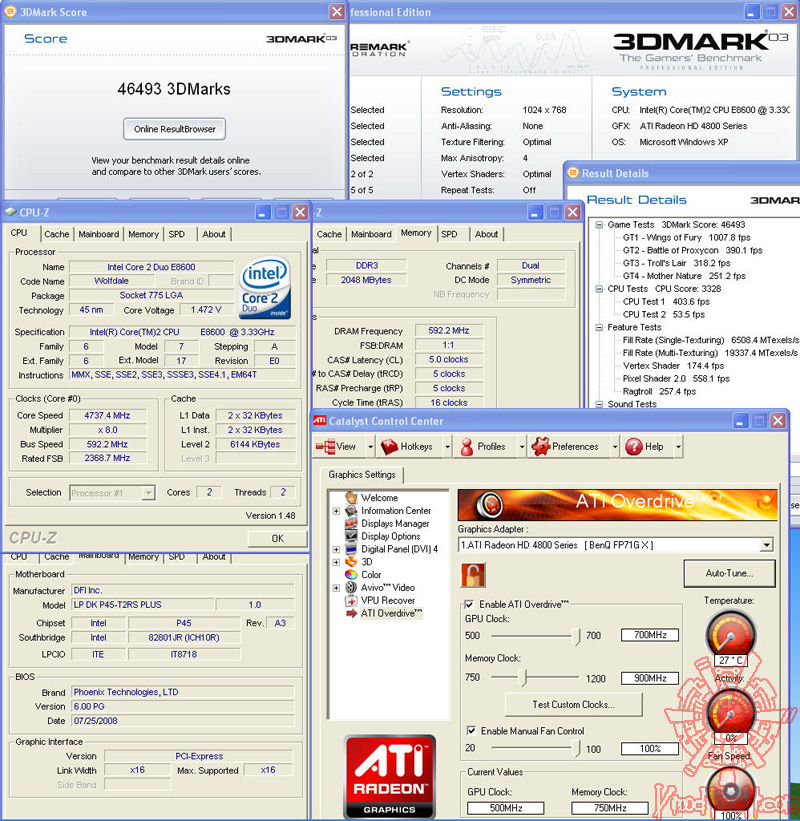
Task: Select Pixel Shader 2.0 result row
Action: pyautogui.click(x=675, y=379)
